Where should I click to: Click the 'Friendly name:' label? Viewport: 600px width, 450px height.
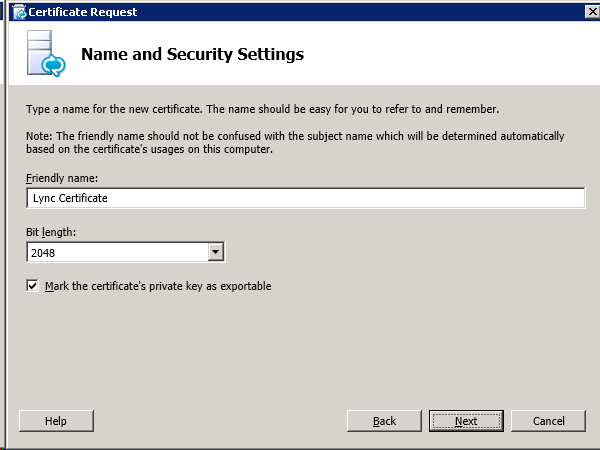[62, 178]
